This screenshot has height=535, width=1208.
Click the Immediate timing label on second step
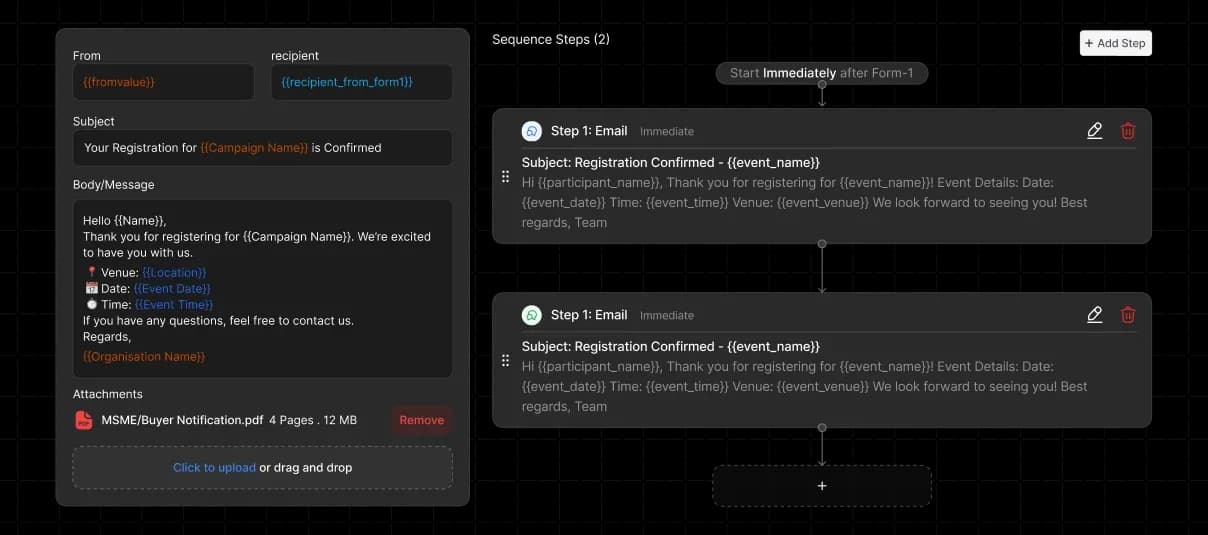point(667,316)
